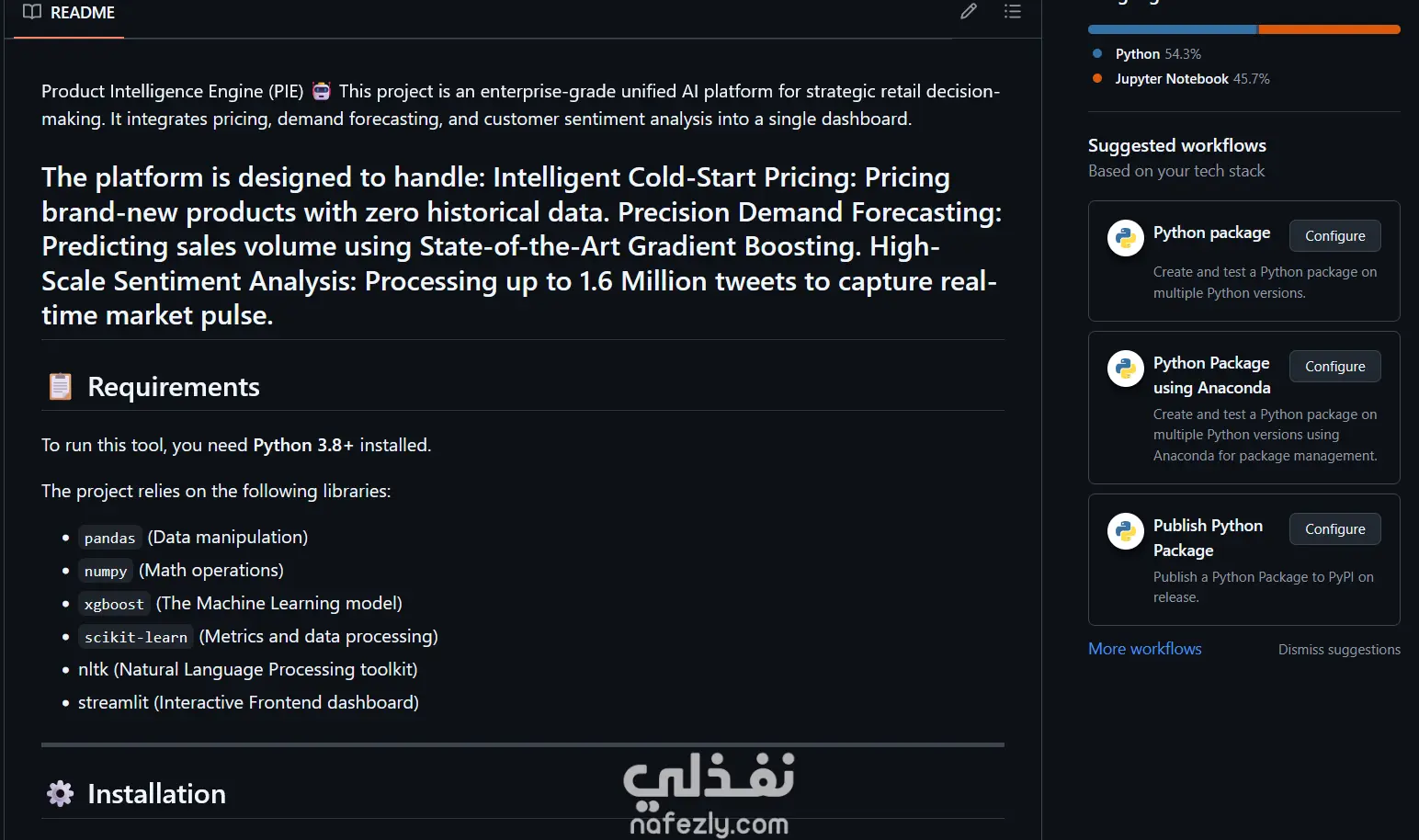Screen dimensions: 1419x840
Task: Click the gear emoji beside Installation
Action: click(x=61, y=794)
